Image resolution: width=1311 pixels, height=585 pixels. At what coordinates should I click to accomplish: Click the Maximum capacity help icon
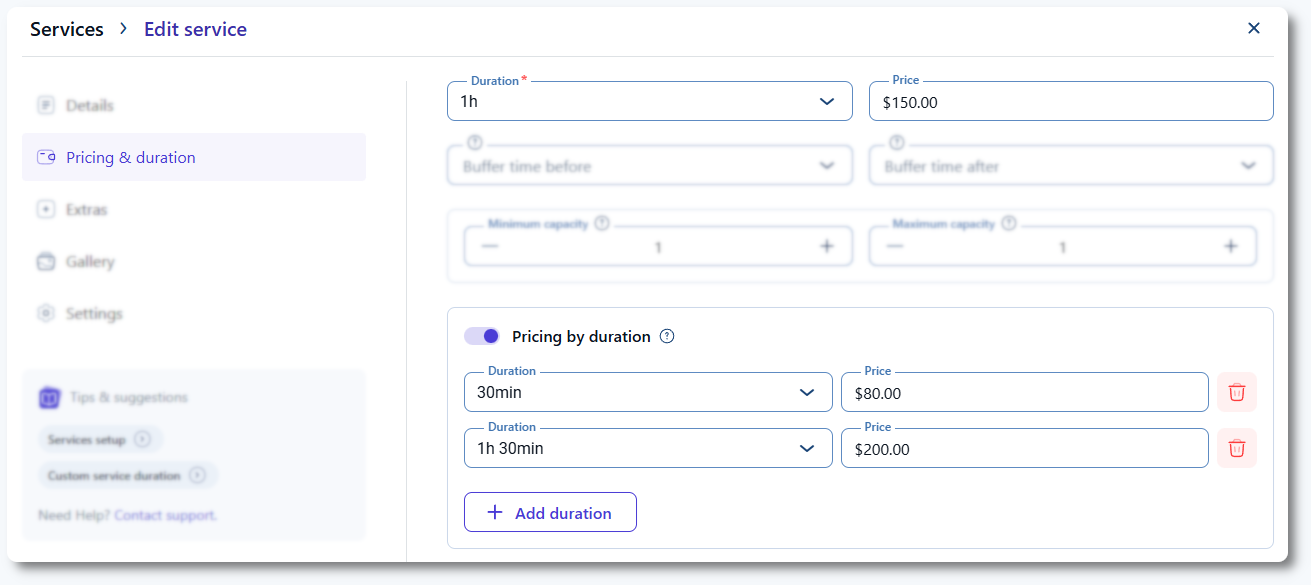point(1008,224)
